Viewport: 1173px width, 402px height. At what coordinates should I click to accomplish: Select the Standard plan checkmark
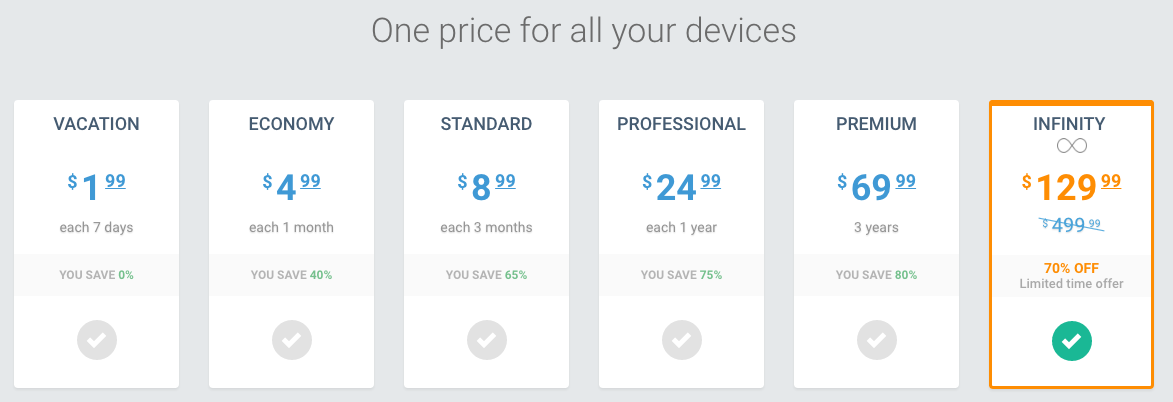(487, 341)
